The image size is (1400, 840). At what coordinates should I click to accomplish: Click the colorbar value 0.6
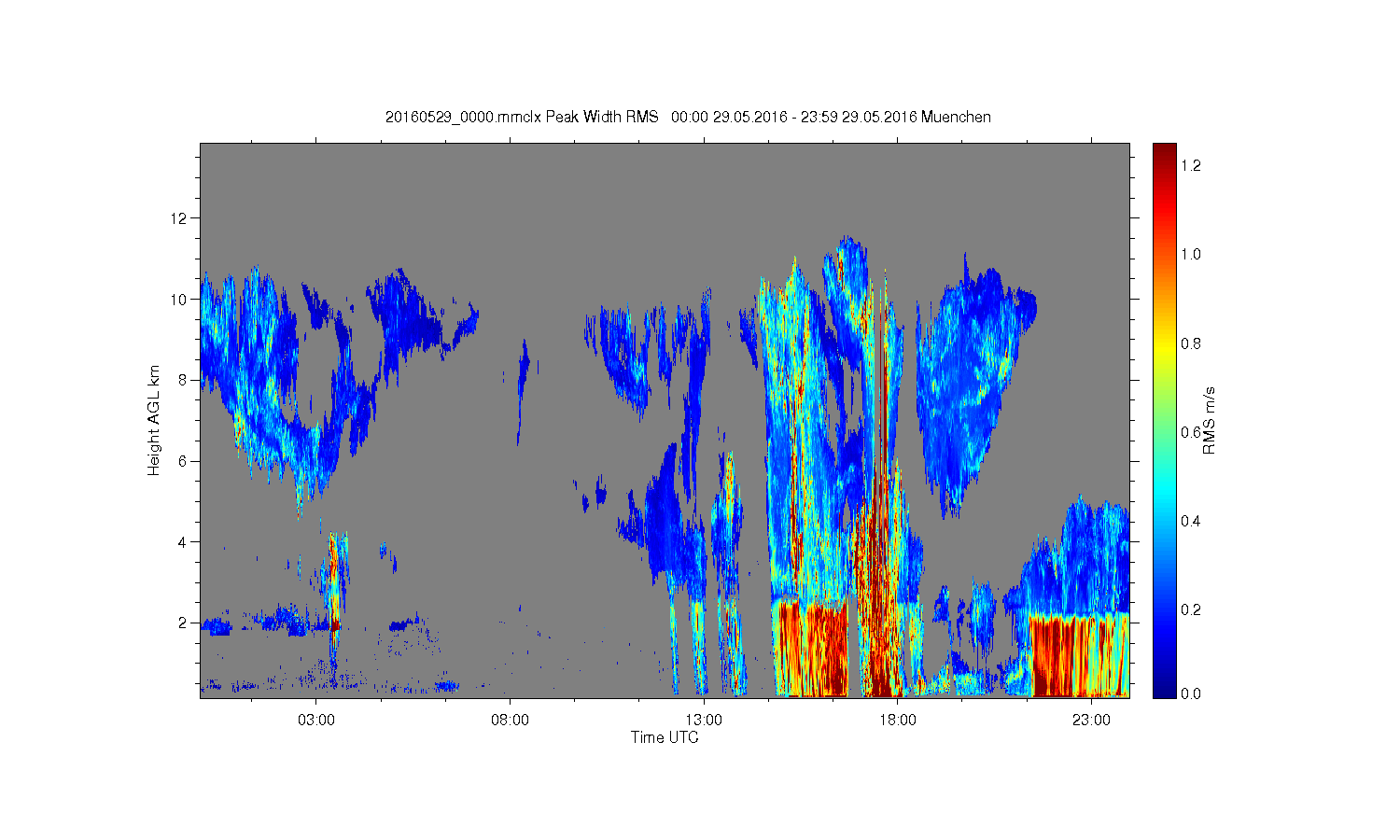point(1190,432)
